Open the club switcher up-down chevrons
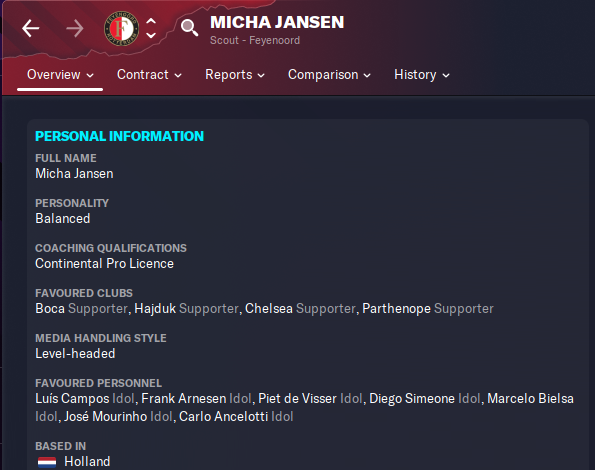 point(151,28)
